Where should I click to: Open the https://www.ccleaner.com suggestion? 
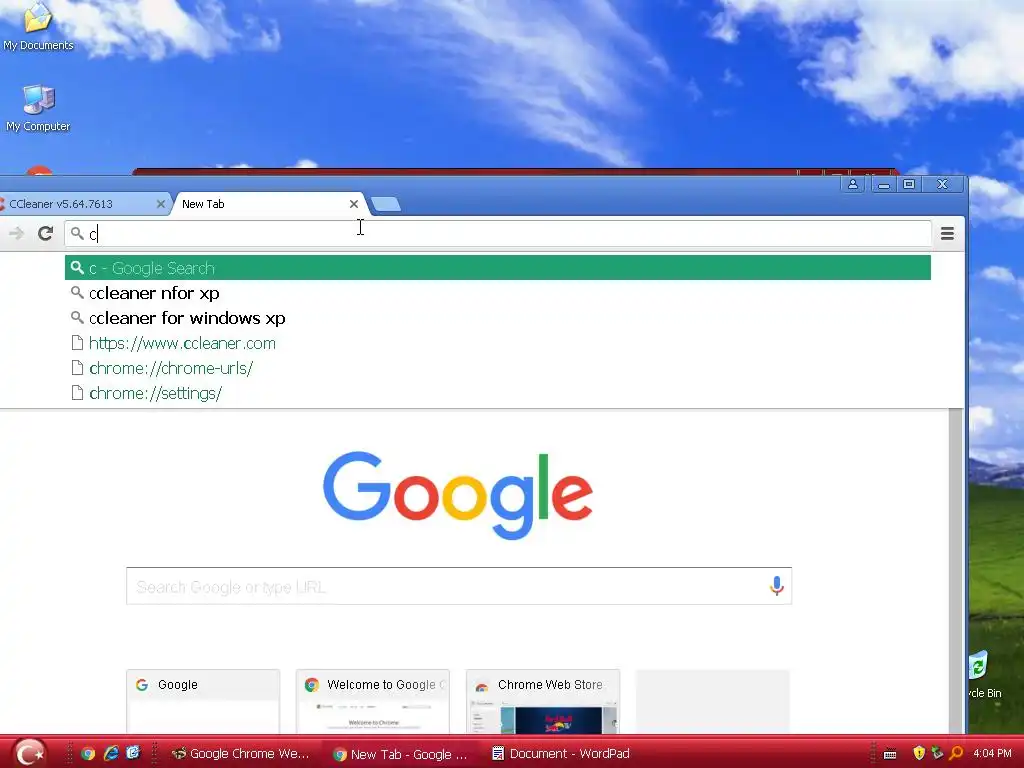click(498, 343)
